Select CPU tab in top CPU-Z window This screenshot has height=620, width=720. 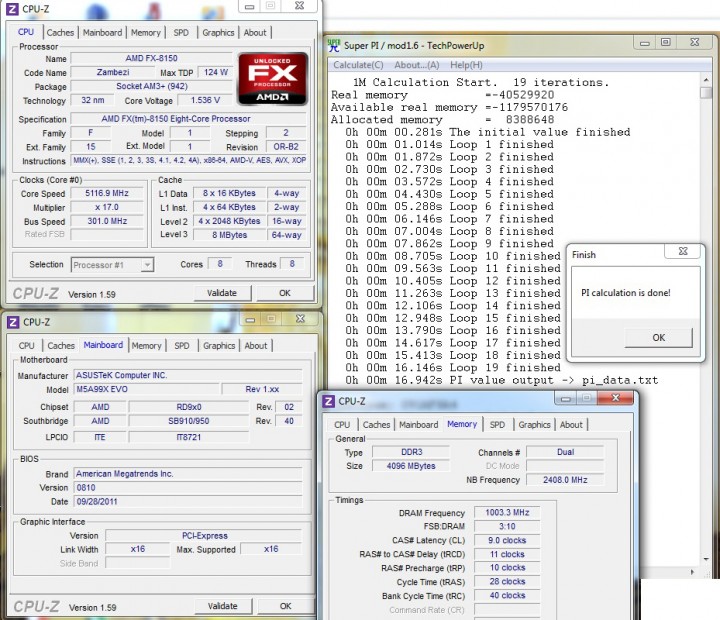pyautogui.click(x=26, y=32)
